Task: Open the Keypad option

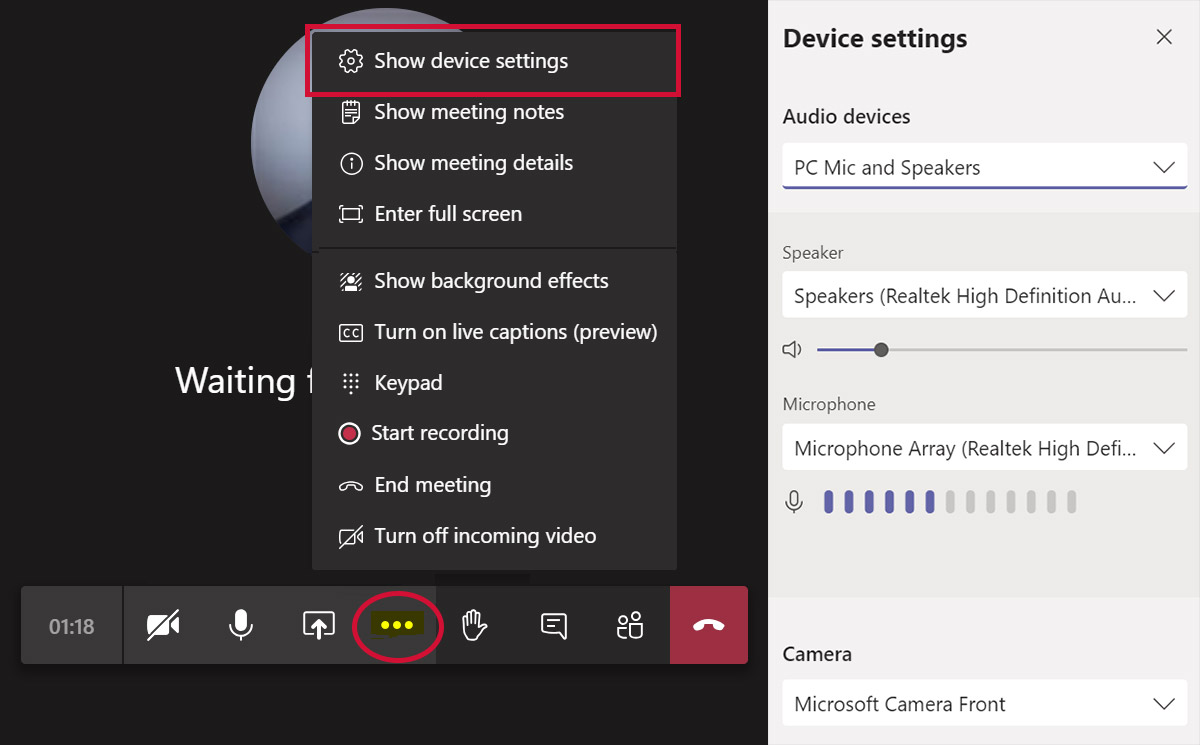Action: pos(409,382)
